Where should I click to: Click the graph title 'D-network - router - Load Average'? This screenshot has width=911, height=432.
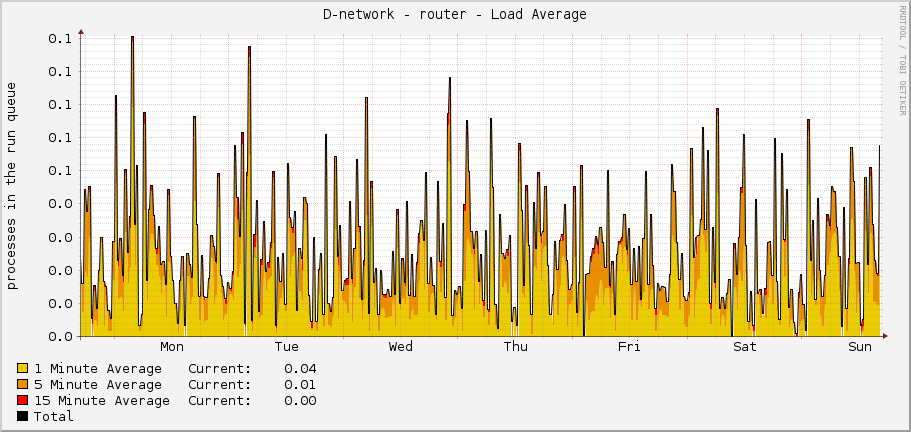pos(455,14)
